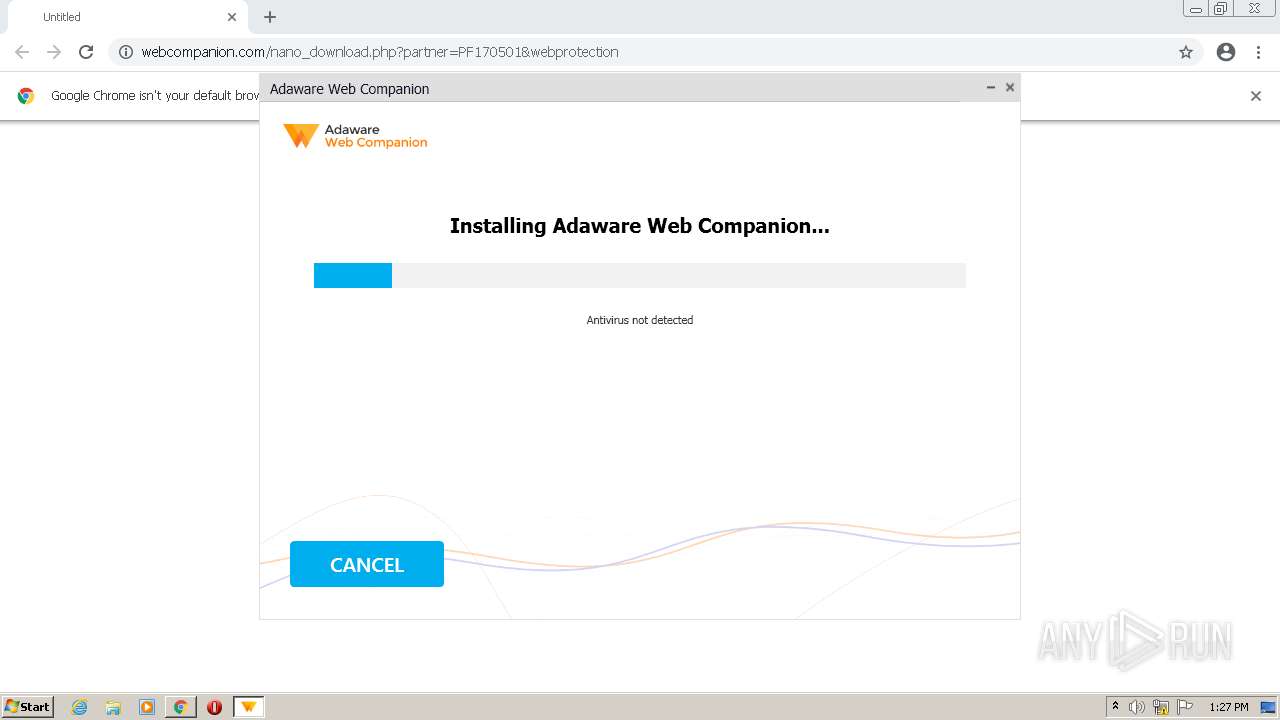This screenshot has height=720, width=1280.
Task: Click the Adaware Web Companion logo
Action: pyautogui.click(x=355, y=136)
